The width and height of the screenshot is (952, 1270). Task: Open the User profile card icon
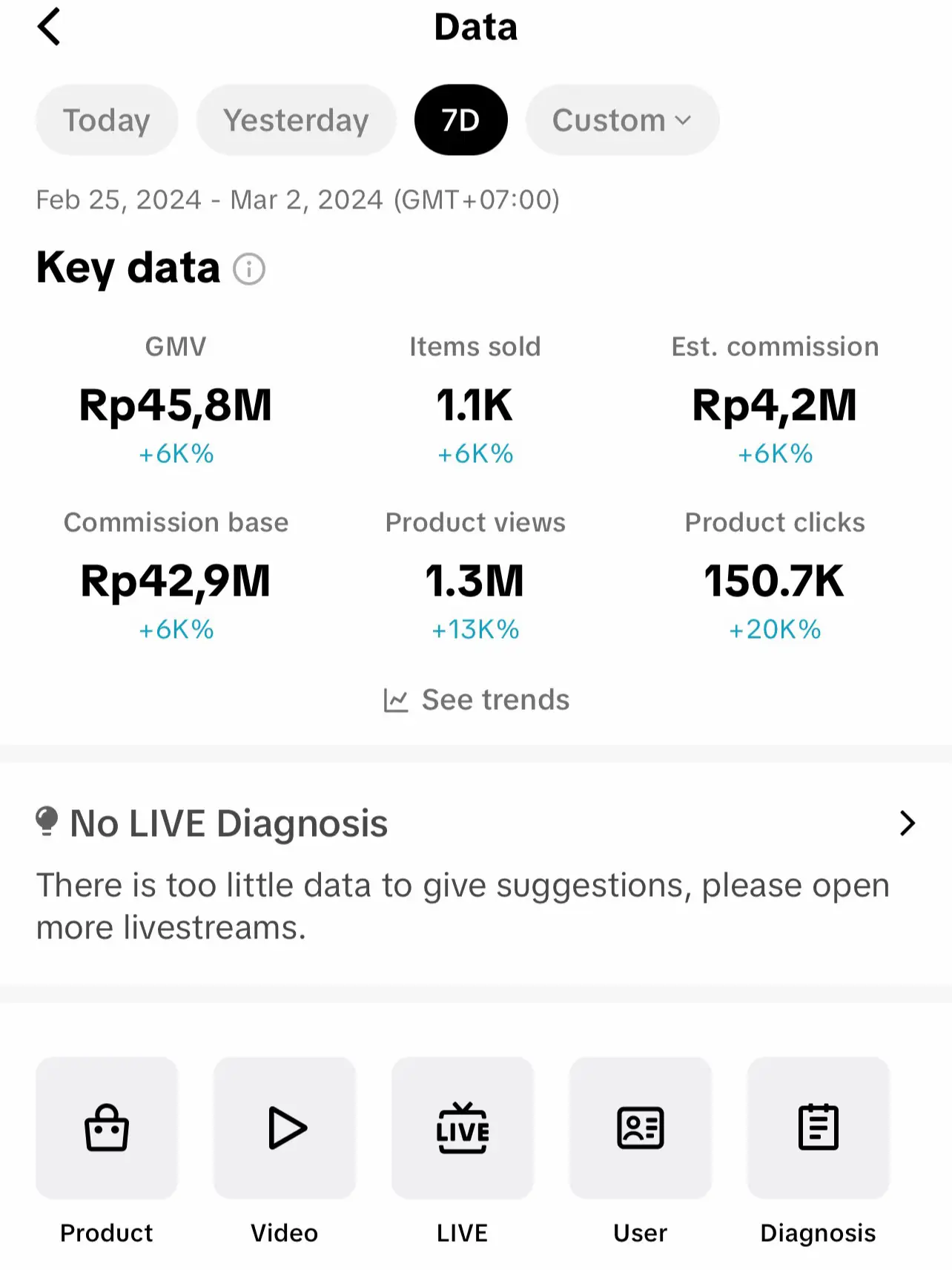click(641, 1128)
